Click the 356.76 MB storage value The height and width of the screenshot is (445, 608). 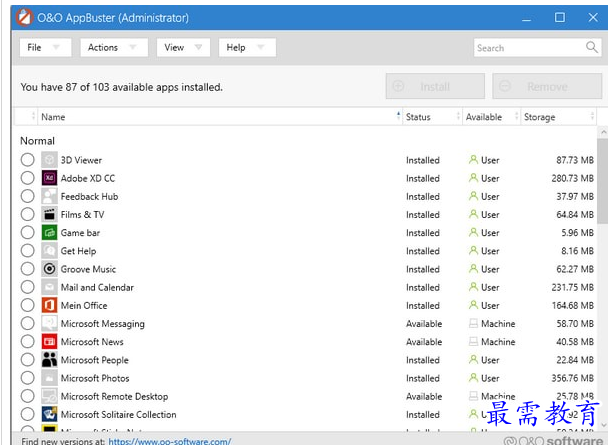pos(572,378)
